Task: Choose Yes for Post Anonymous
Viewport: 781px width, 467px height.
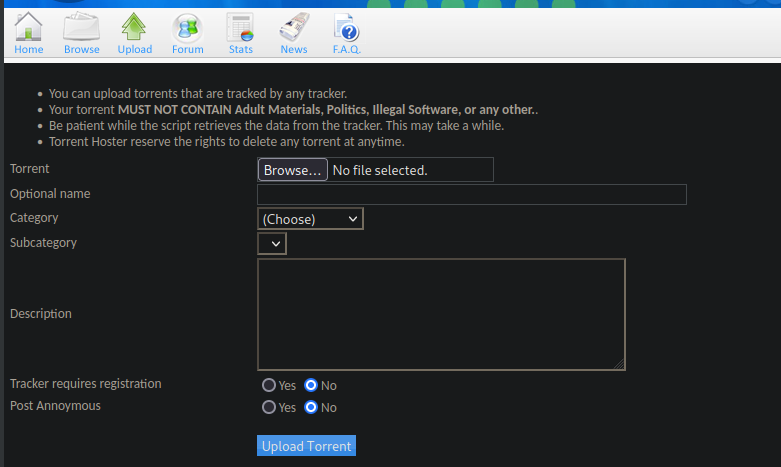Action: [268, 407]
